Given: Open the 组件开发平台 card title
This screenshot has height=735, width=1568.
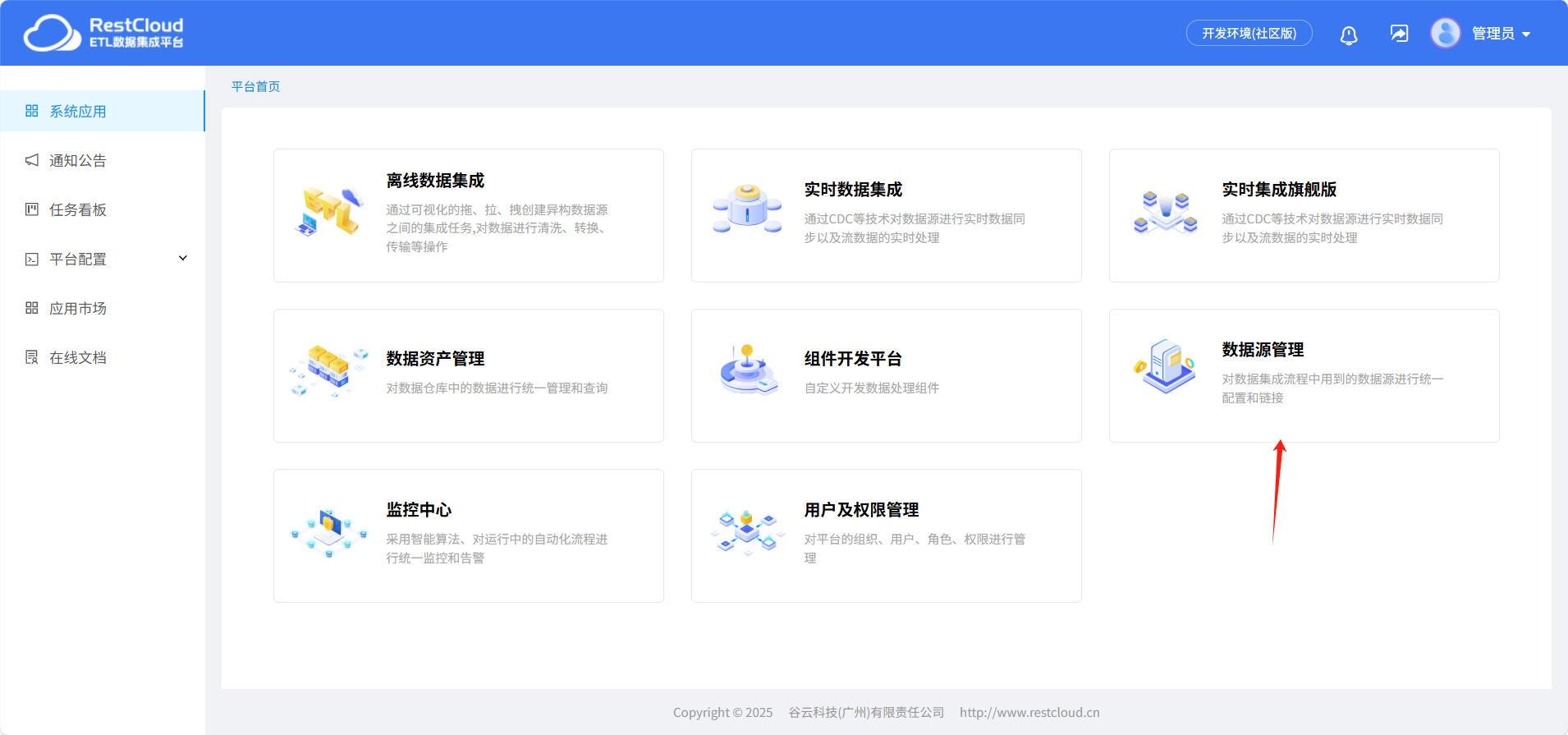Looking at the screenshot, I should pos(854,359).
